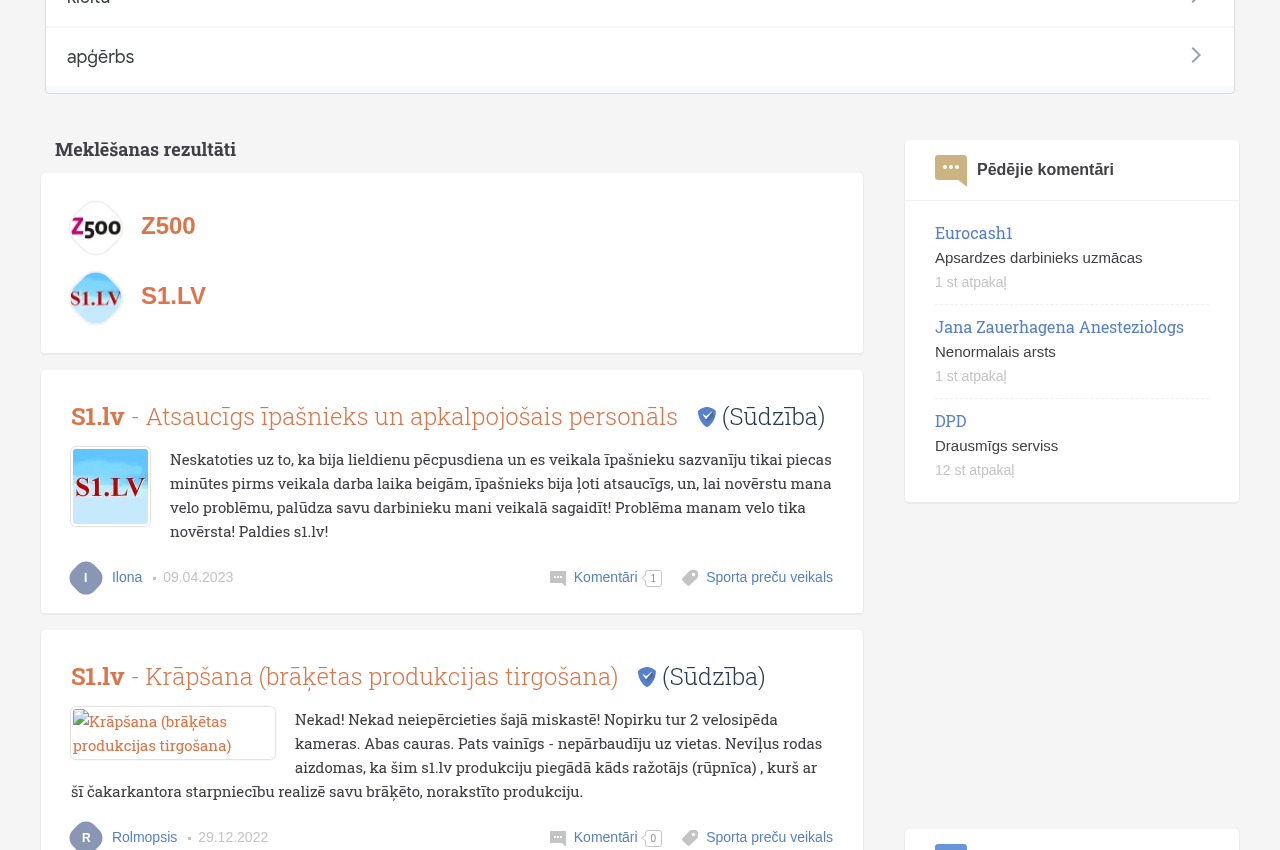Open the Krāpšana review image thumbnail
This screenshot has width=1280, height=850.
click(173, 733)
